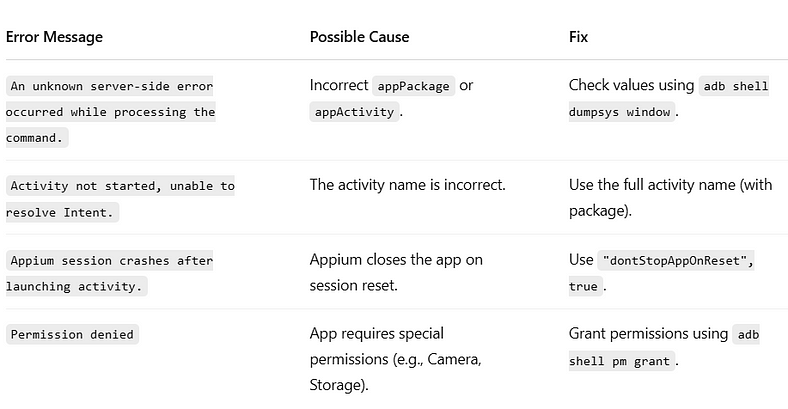The height and width of the screenshot is (409, 788).
Task: Click the Permission denied code label
Action: [x=72, y=335]
